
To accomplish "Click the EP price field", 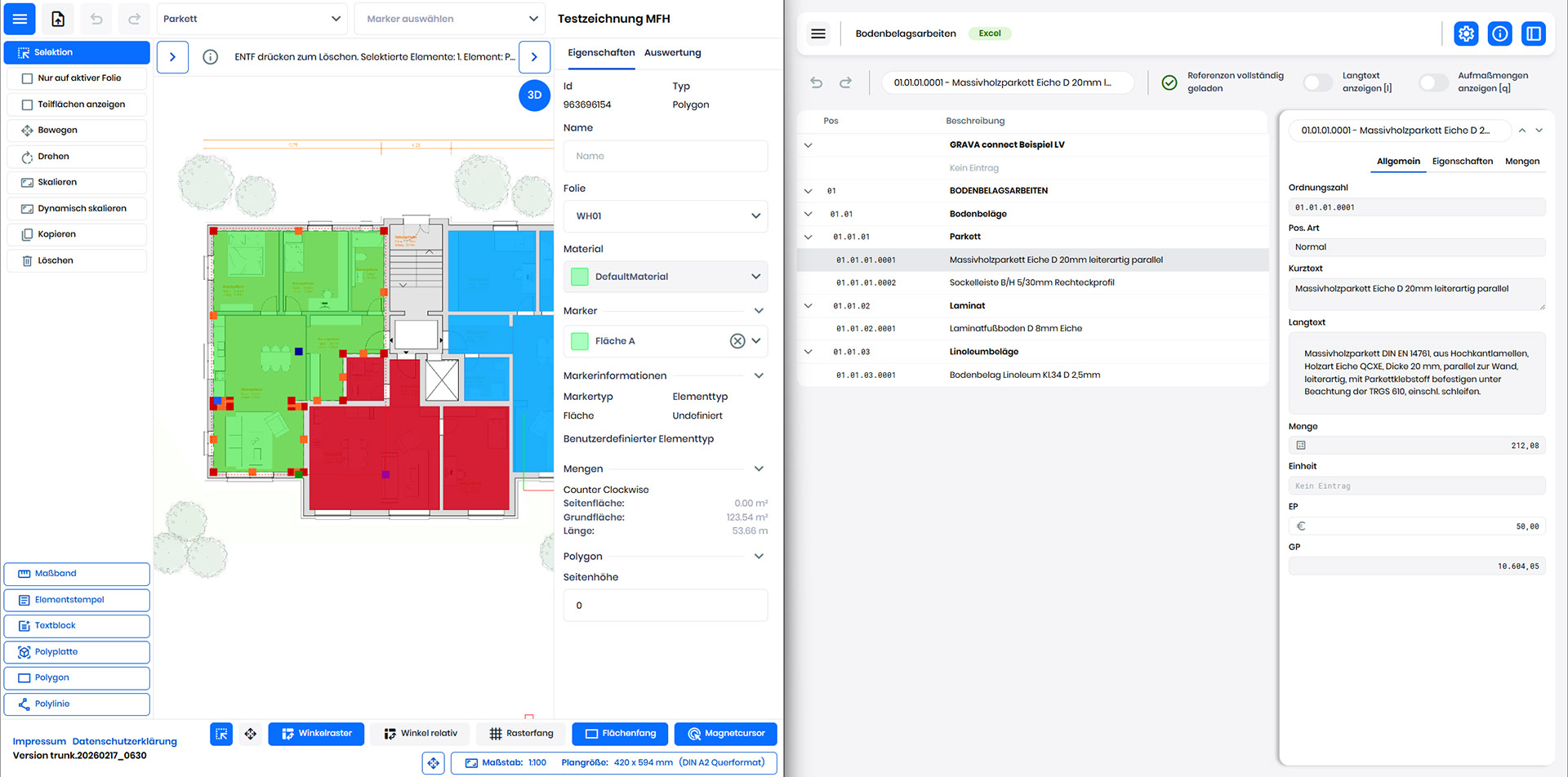I will 1417,526.
